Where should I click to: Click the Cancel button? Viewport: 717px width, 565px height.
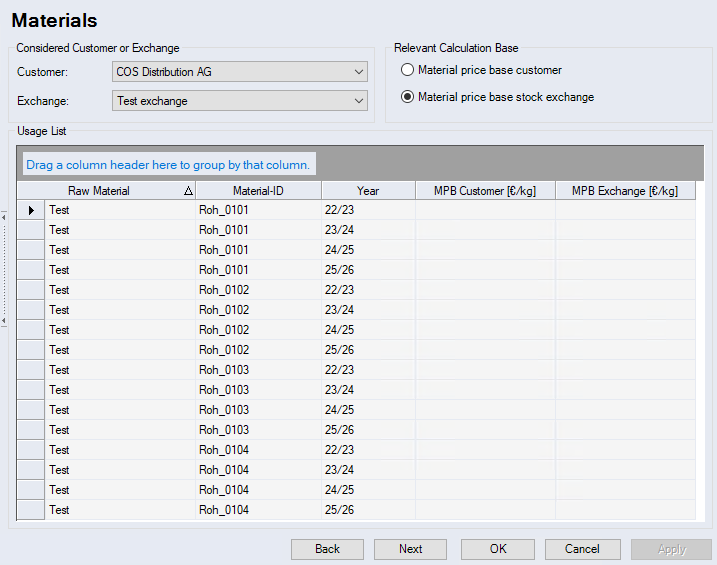(582, 549)
